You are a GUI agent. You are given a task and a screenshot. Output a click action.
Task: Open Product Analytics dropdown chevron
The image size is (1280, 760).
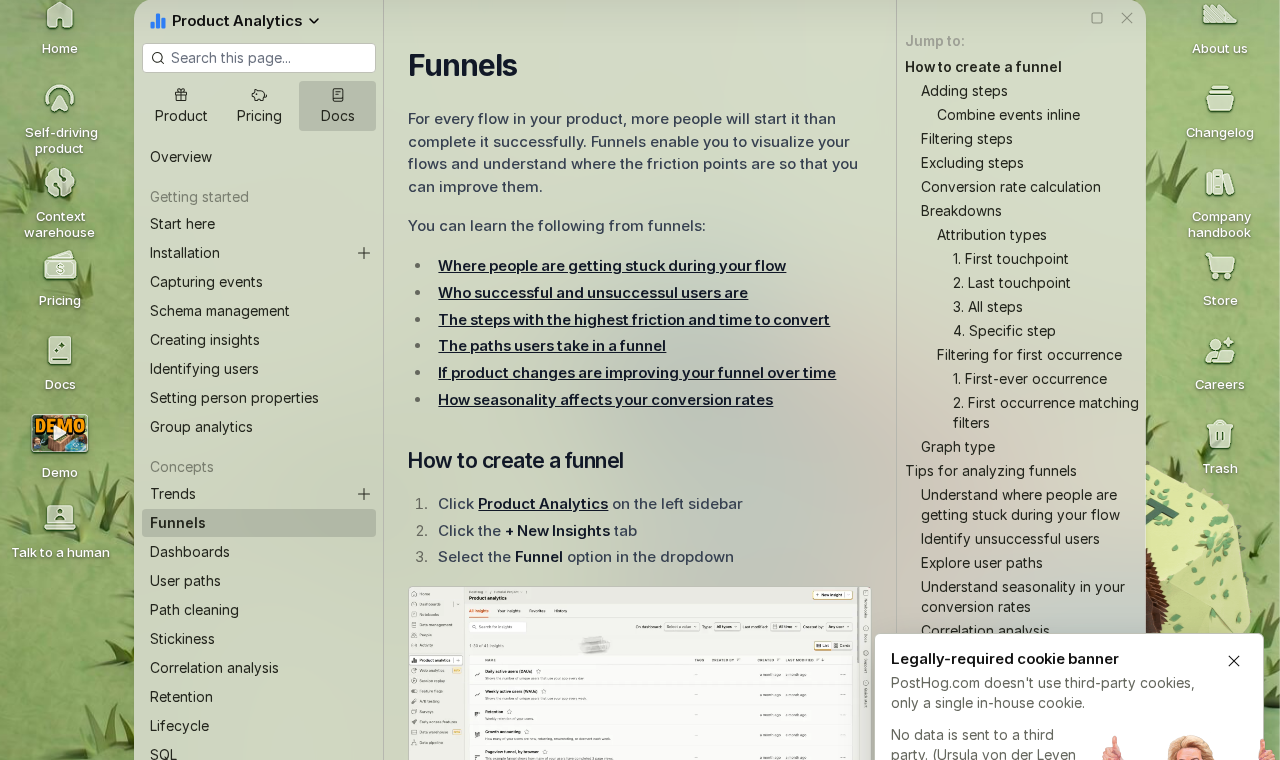click(x=314, y=21)
